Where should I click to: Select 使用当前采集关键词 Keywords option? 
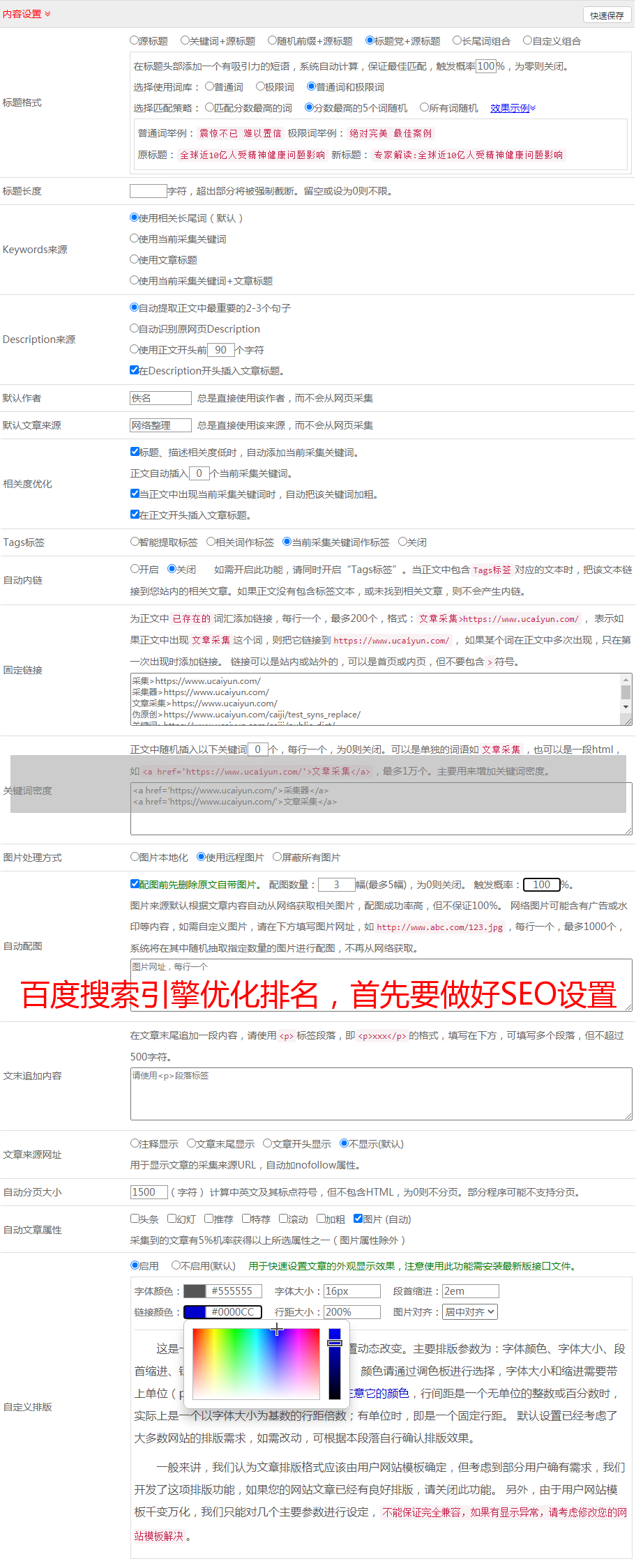pyautogui.click(x=134, y=238)
